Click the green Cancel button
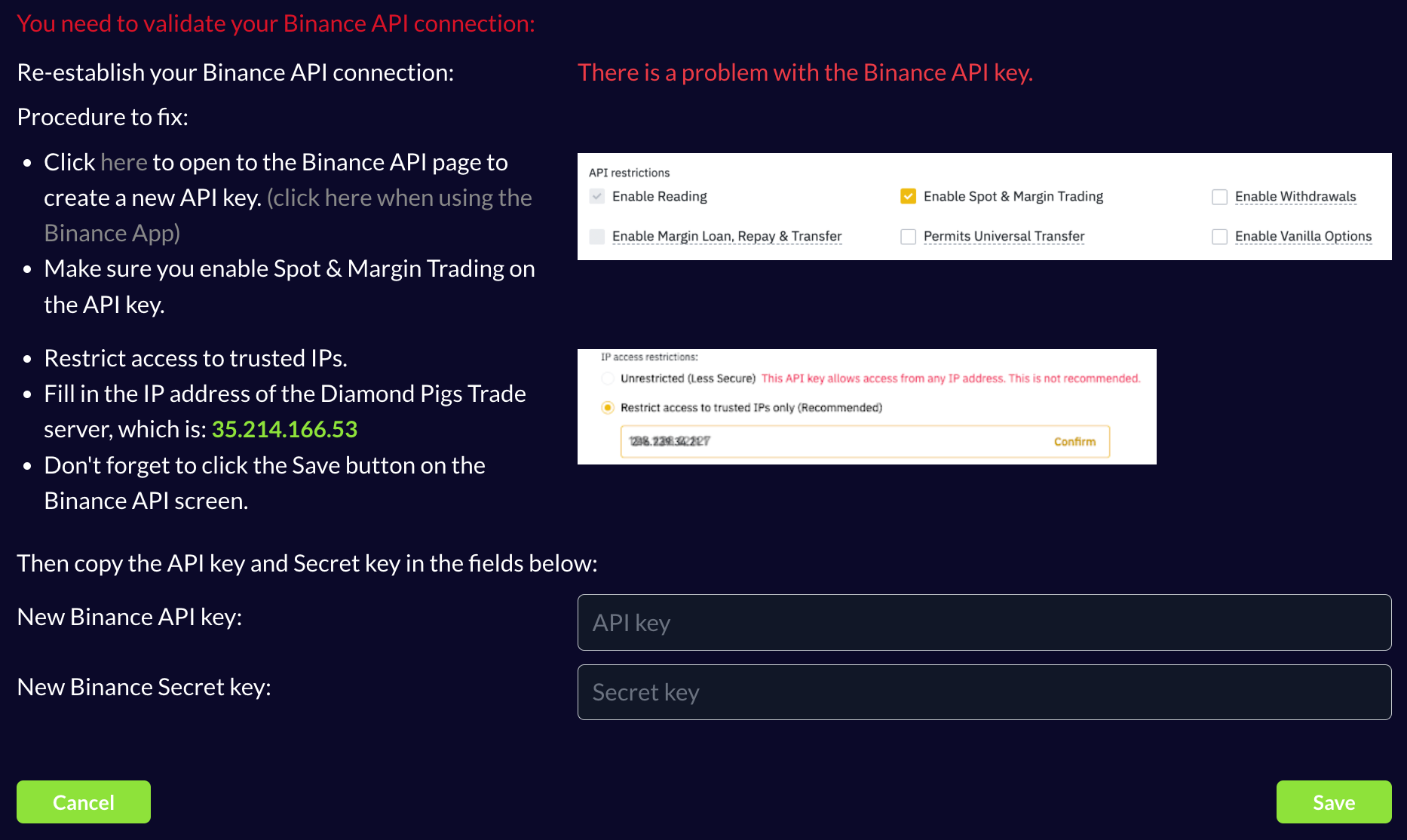The image size is (1407, 840). coord(84,802)
